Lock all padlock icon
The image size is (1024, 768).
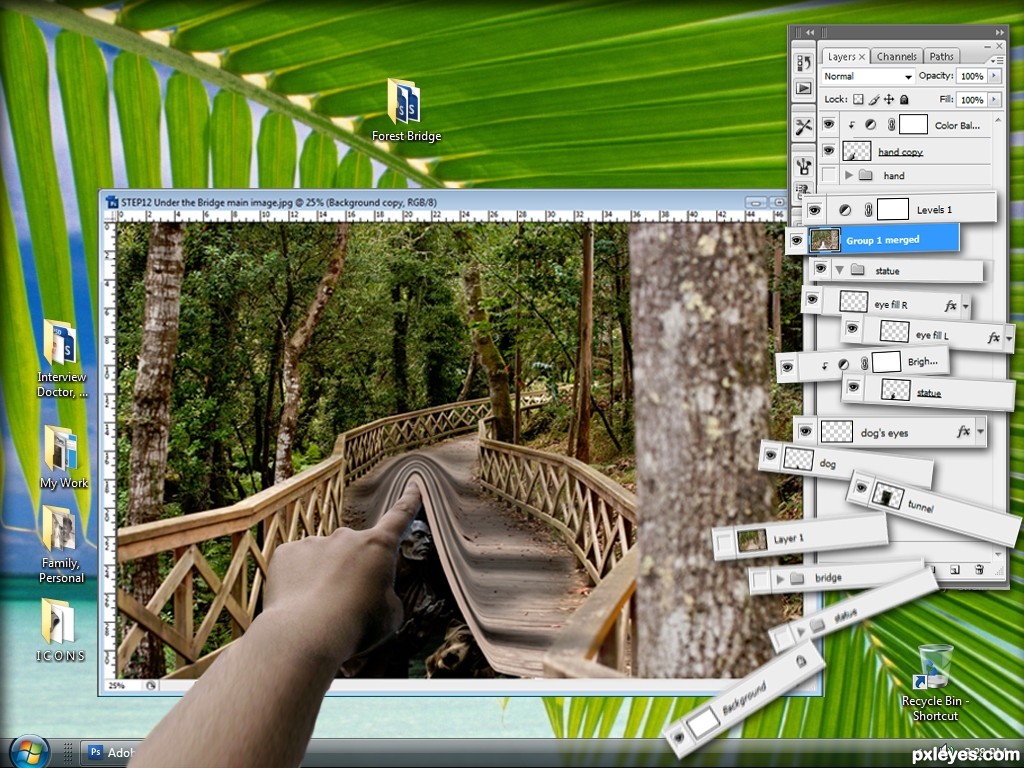click(x=904, y=99)
